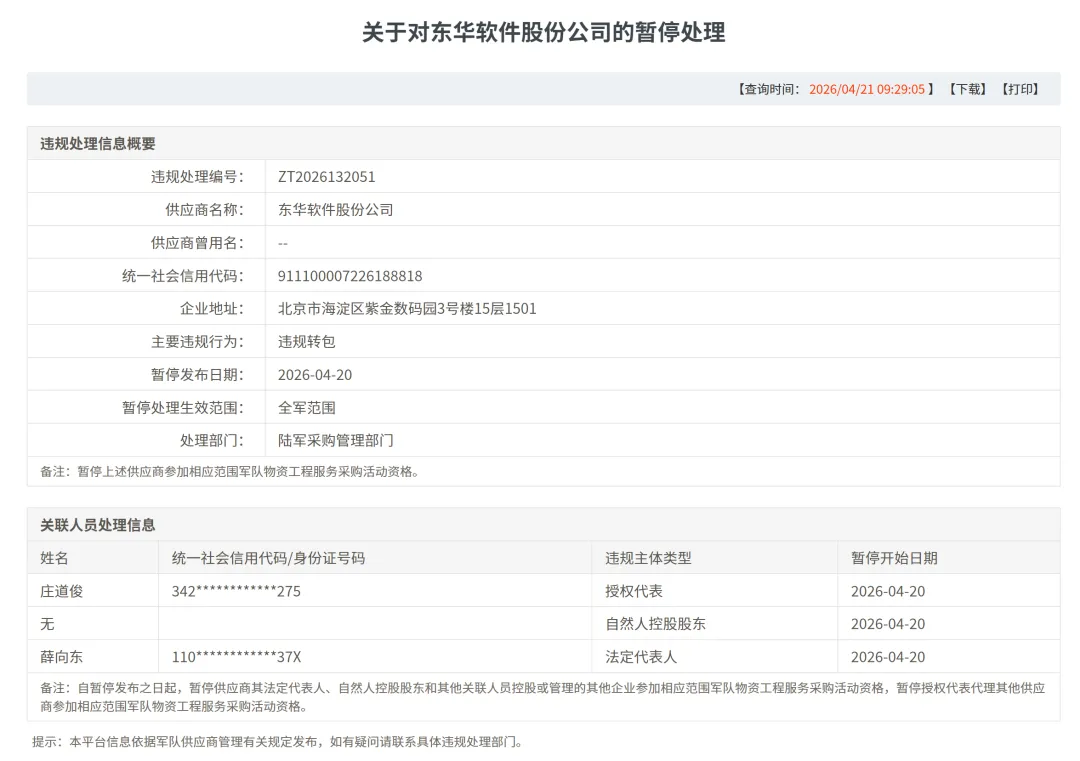Click the name 薛向东
The height and width of the screenshot is (761, 1080).
pos(61,658)
